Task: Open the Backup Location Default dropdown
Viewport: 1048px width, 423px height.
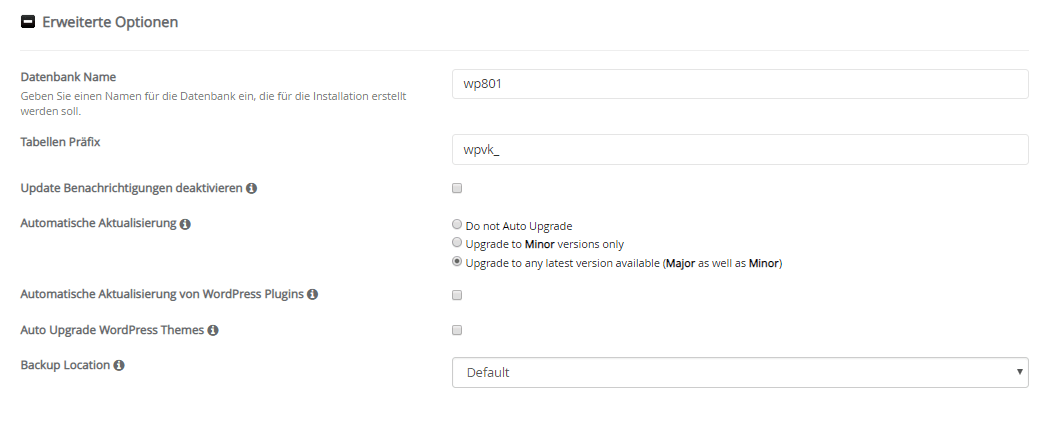Action: pyautogui.click(x=740, y=372)
